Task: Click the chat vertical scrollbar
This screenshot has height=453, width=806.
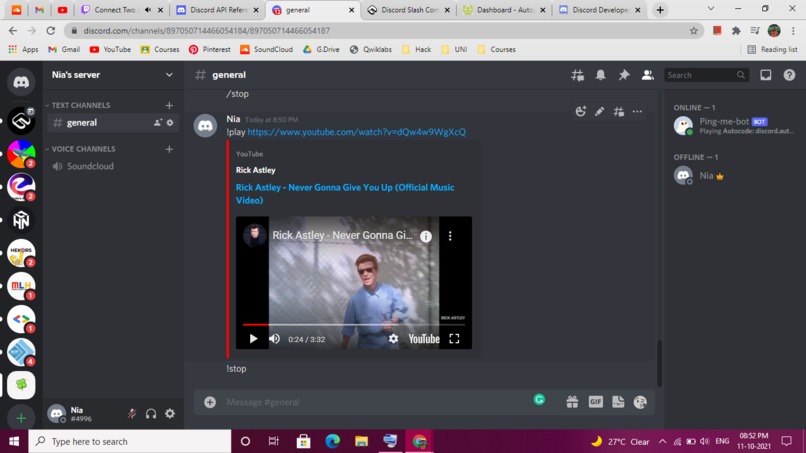Action: click(659, 363)
